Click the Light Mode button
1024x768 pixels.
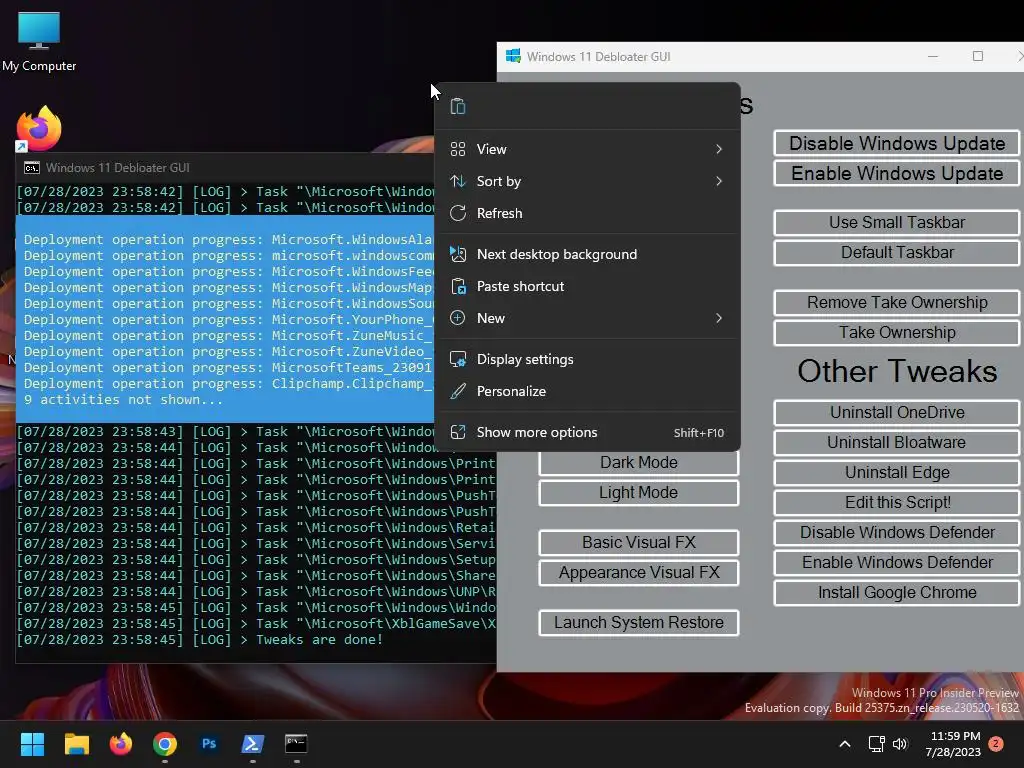(x=639, y=493)
